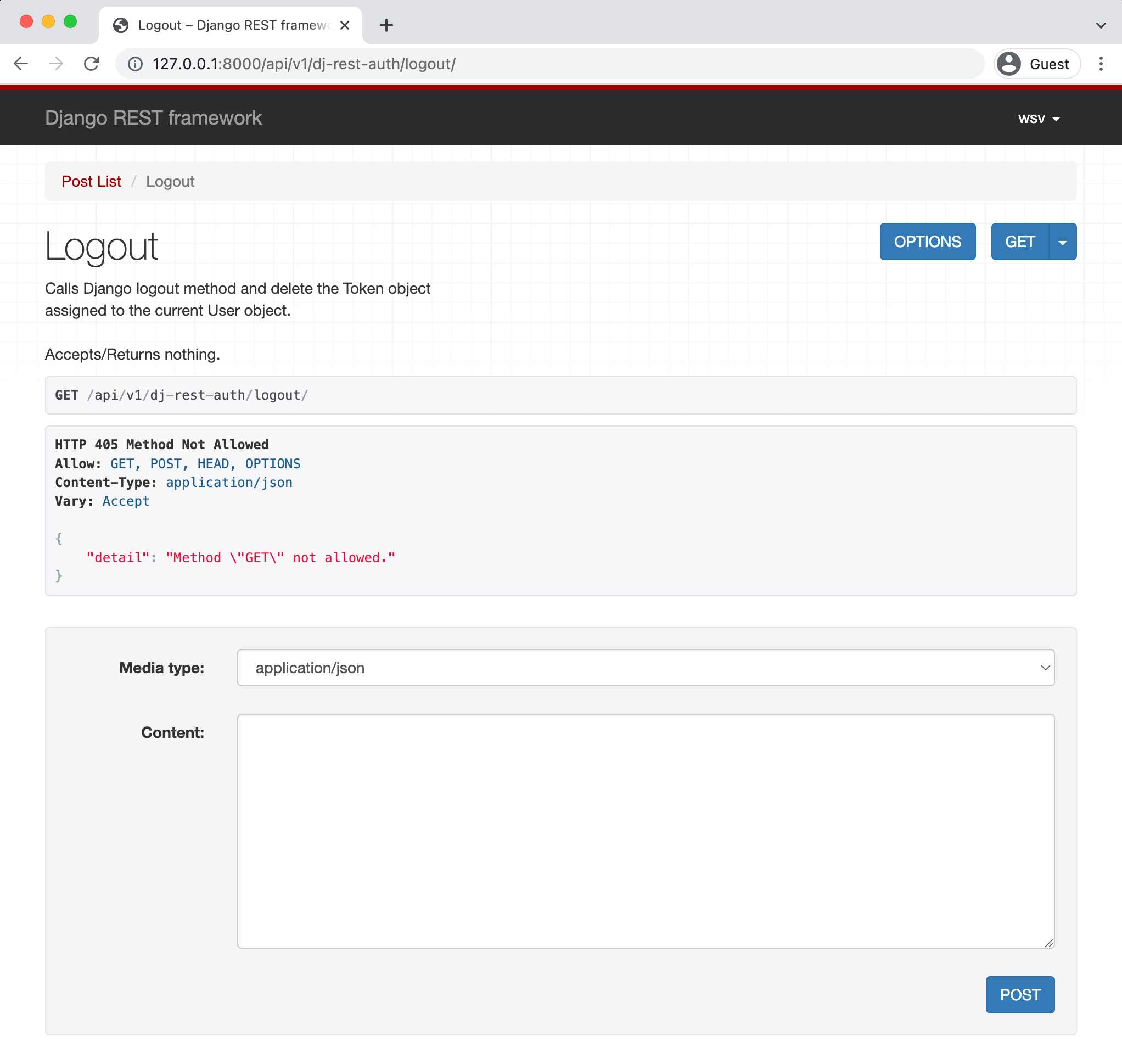Reload the current page

pos(91,64)
